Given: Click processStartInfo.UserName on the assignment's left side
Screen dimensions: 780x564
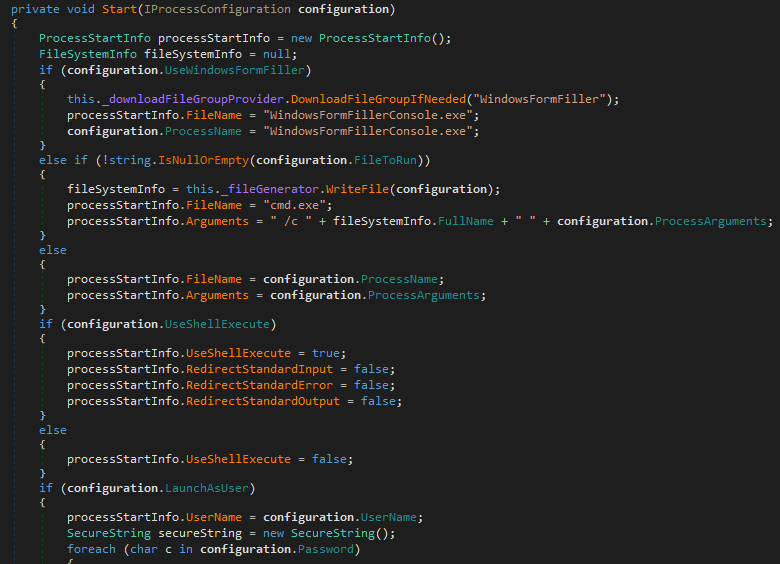Looking at the screenshot, I should point(154,517).
